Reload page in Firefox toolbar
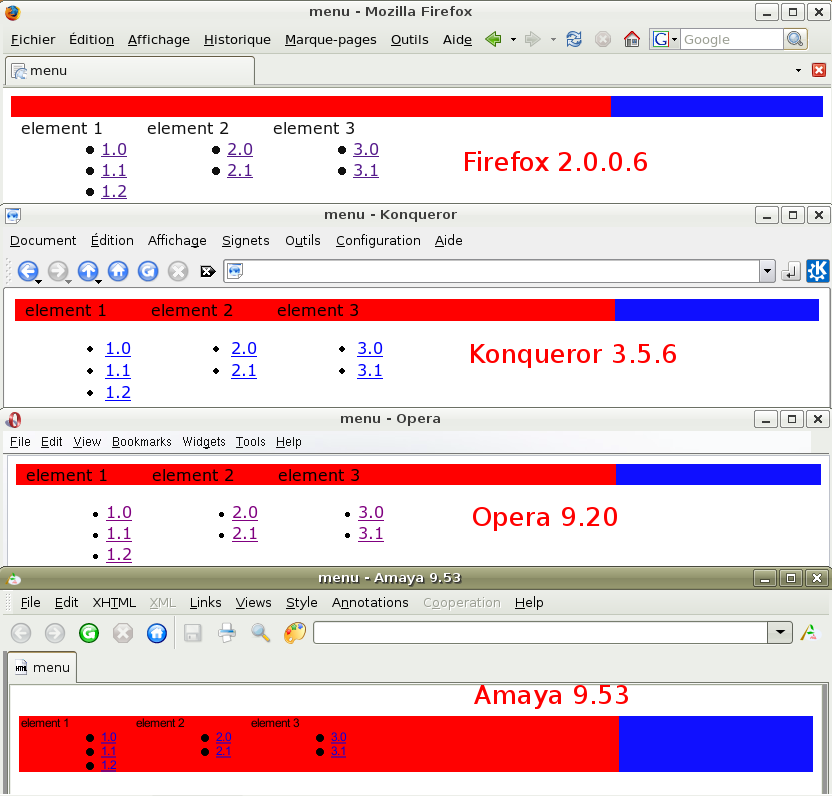 pyautogui.click(x=574, y=39)
